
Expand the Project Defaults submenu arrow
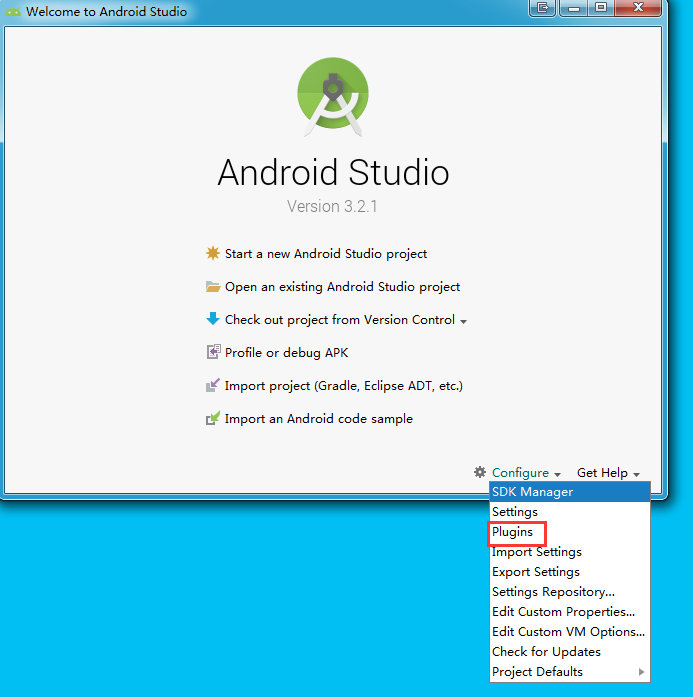tap(641, 672)
